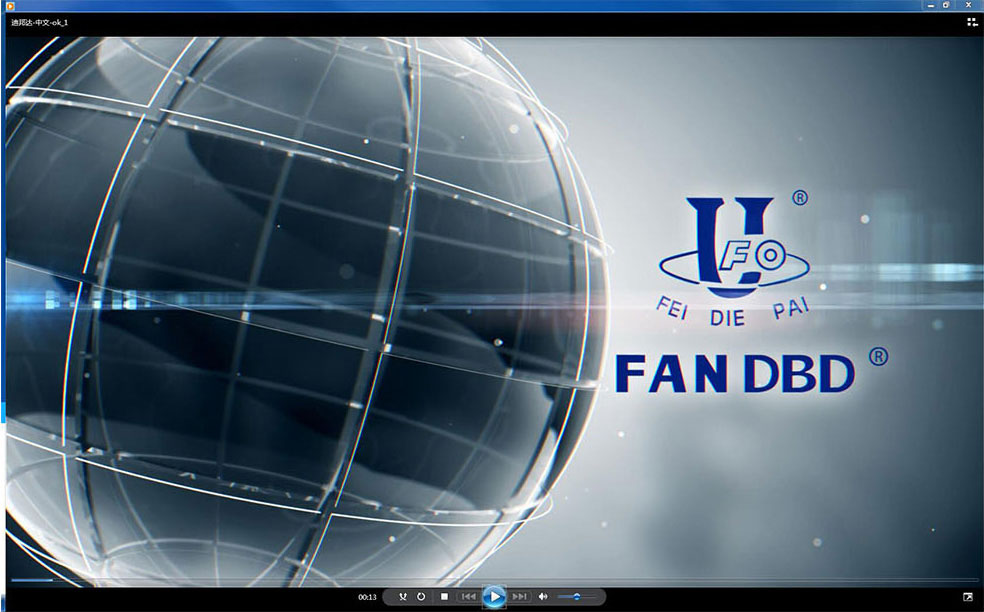The height and width of the screenshot is (612, 984).
Task: Skip to the next track
Action: tap(520, 596)
